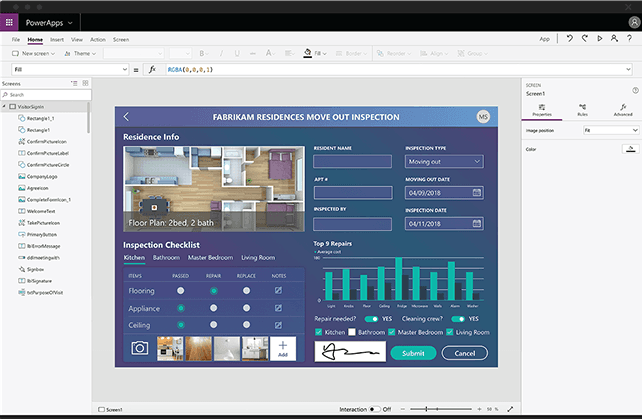The height and width of the screenshot is (419, 642).
Task: Click the back arrow in app header
Action: [126, 117]
